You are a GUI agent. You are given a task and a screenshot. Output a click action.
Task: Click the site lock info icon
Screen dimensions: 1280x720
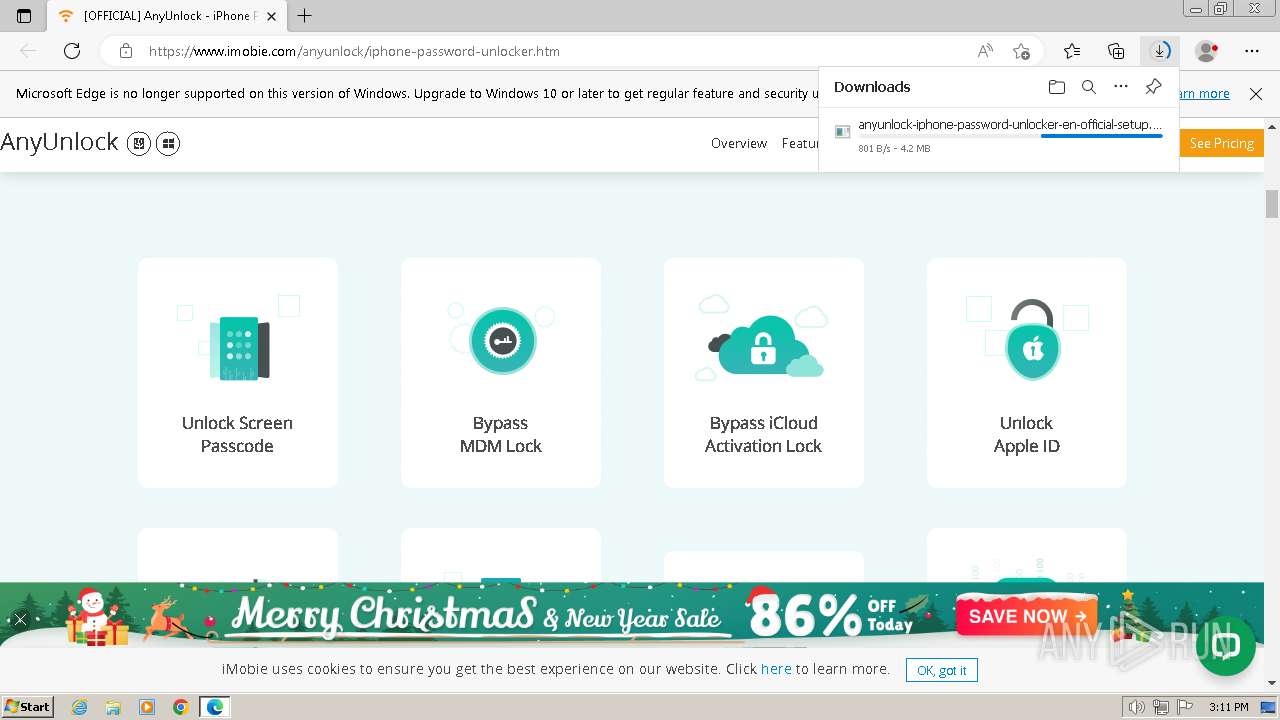click(x=125, y=51)
